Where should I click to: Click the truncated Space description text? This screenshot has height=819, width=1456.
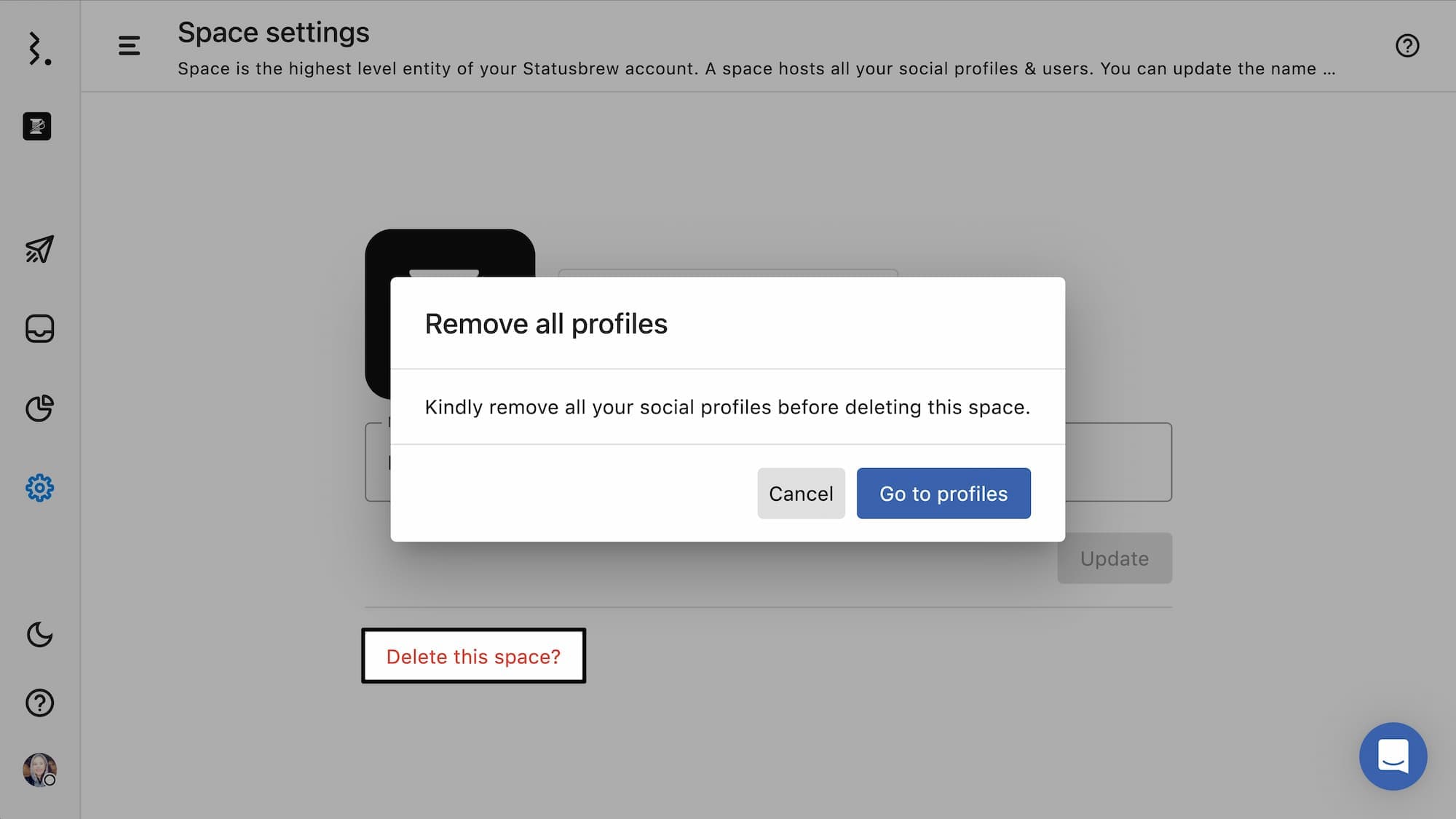tap(756, 69)
